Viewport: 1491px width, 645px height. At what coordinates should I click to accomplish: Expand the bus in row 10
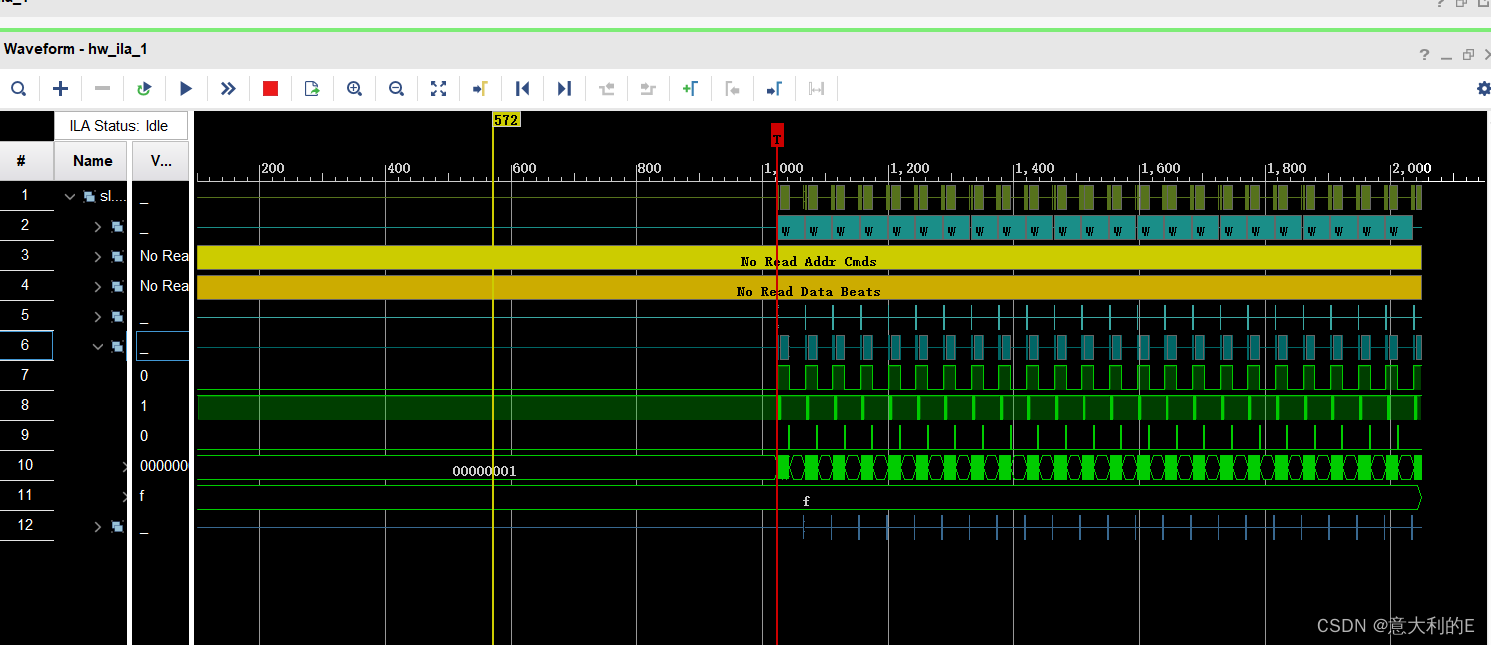pos(126,467)
